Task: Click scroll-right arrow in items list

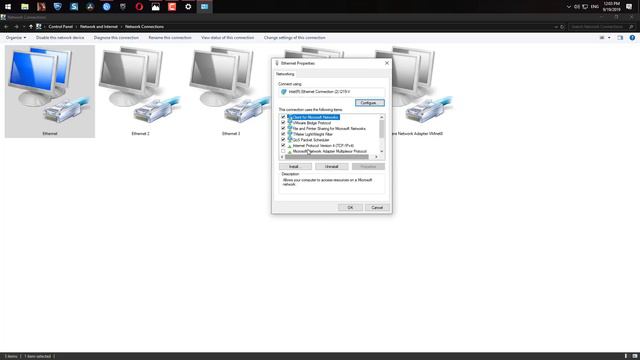Action: click(376, 157)
